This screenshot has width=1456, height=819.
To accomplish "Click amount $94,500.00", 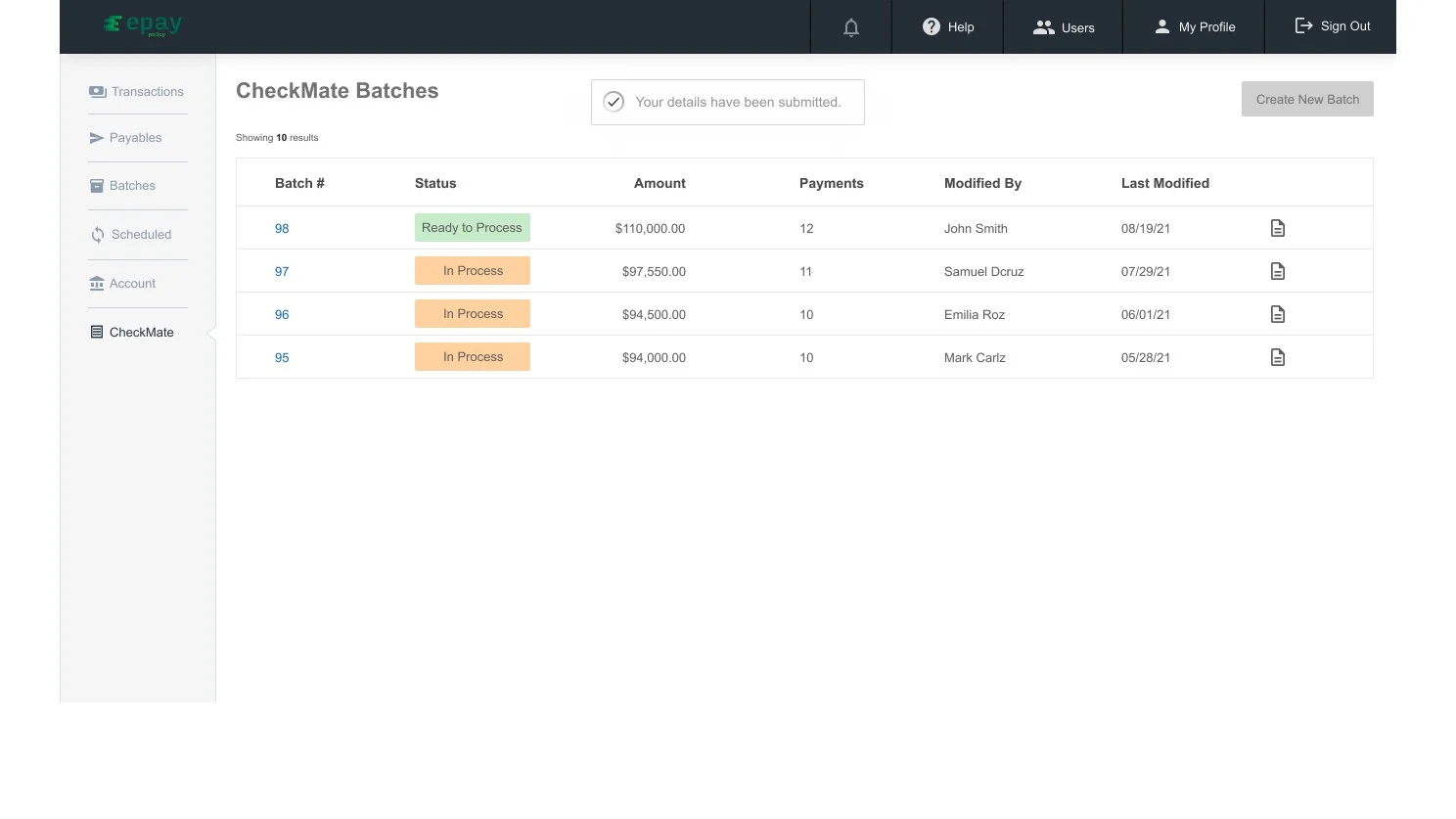I will coord(654,315).
